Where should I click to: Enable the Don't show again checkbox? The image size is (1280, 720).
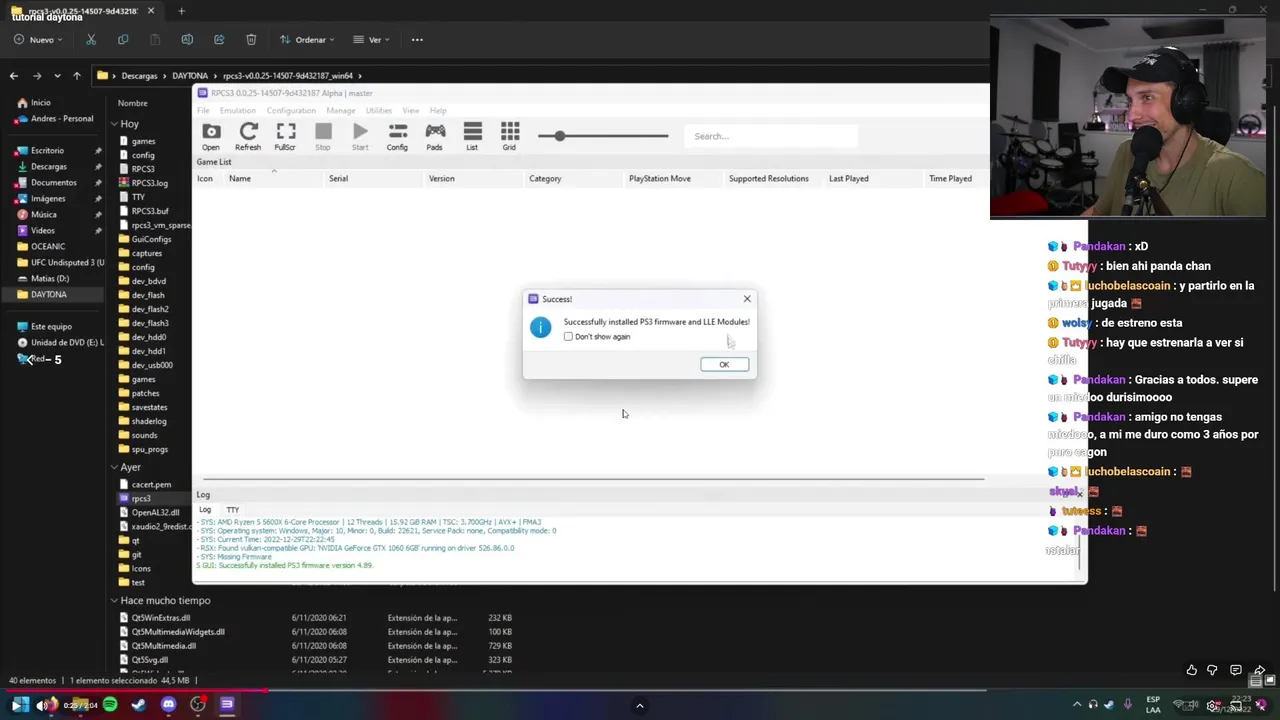coord(569,337)
